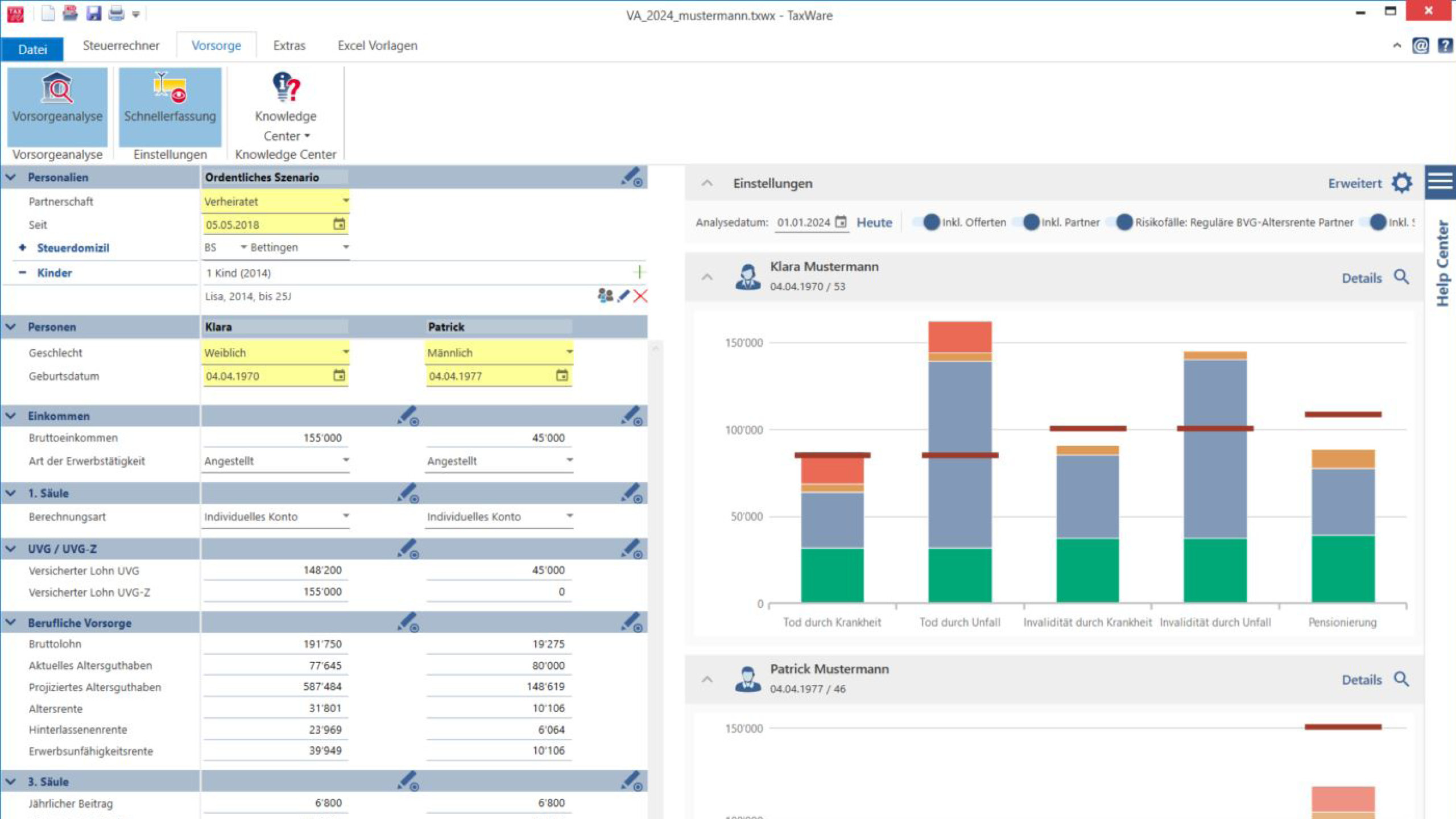Open the Excel Vorlagen tab
The height and width of the screenshot is (819, 1456).
point(377,45)
